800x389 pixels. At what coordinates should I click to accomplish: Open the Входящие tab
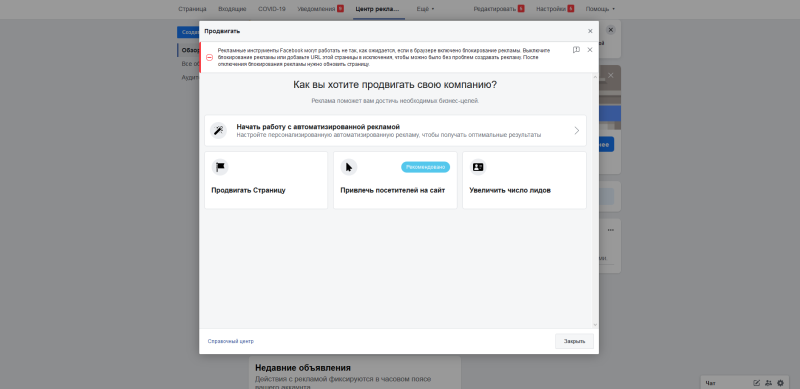(232, 9)
